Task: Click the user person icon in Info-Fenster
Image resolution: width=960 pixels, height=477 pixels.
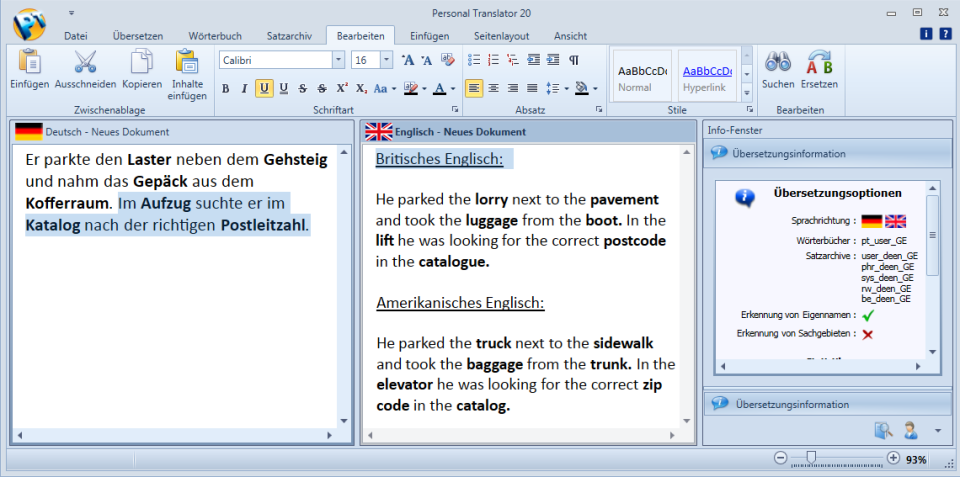Action: pyautogui.click(x=910, y=430)
